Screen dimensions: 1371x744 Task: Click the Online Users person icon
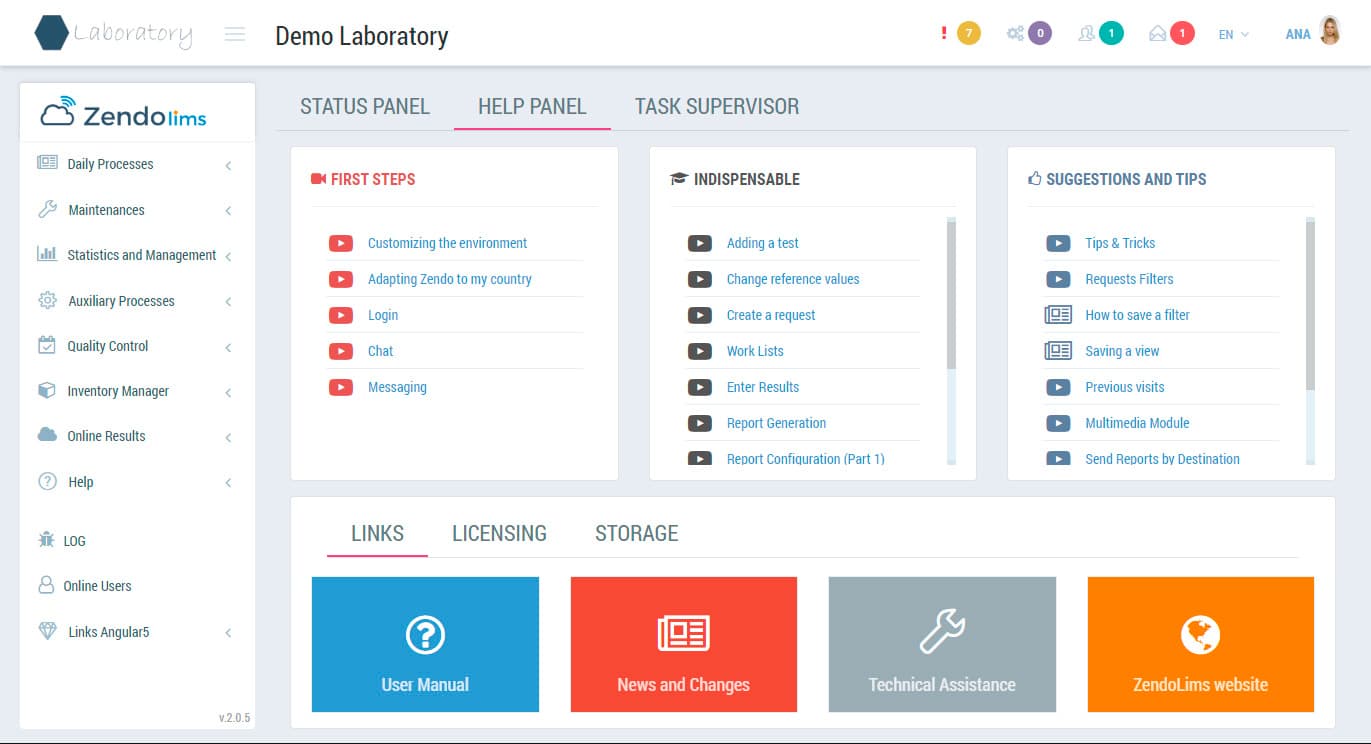tap(46, 585)
